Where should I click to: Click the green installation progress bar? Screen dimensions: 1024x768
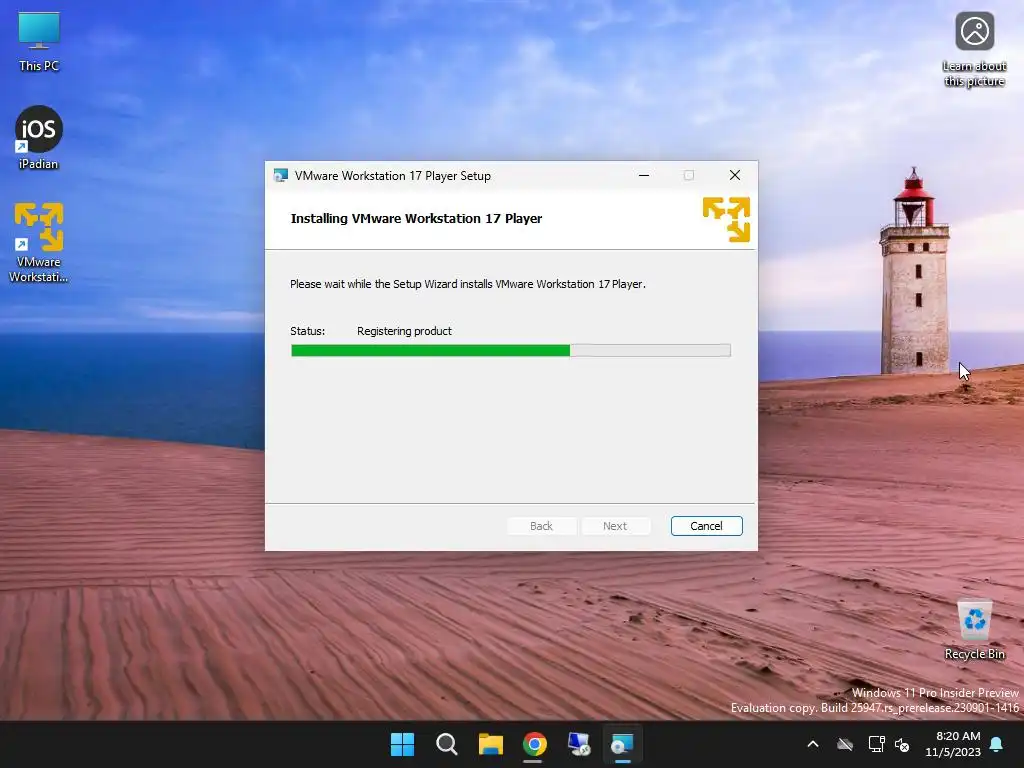pyautogui.click(x=511, y=351)
